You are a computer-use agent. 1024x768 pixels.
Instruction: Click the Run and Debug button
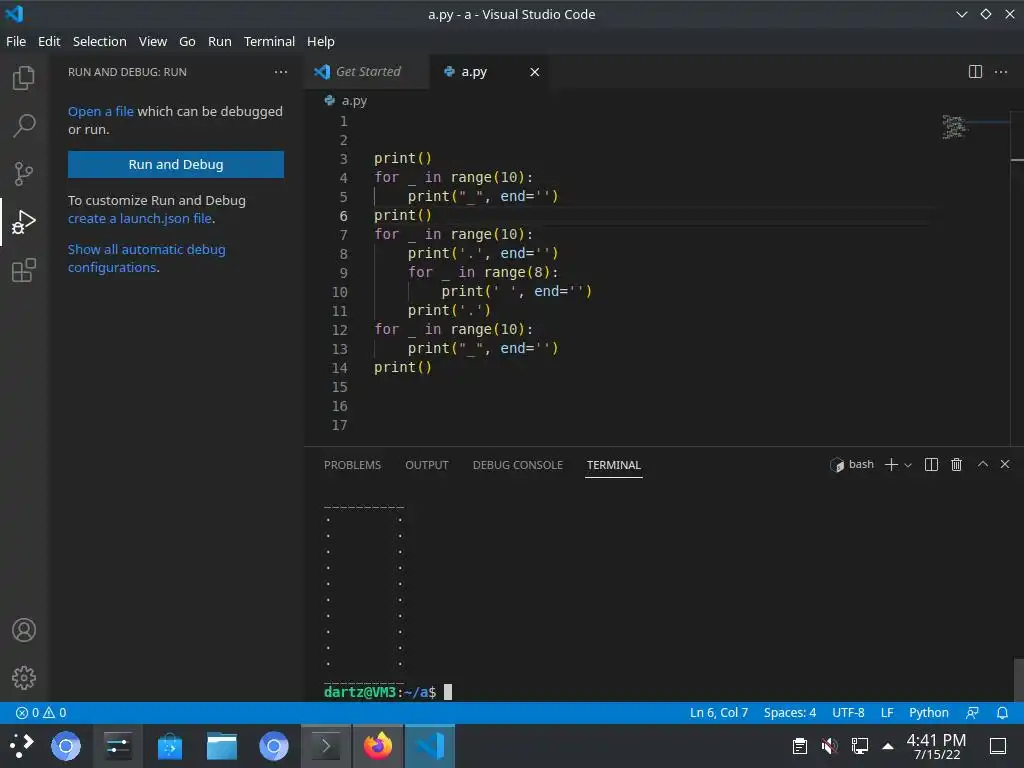point(176,165)
